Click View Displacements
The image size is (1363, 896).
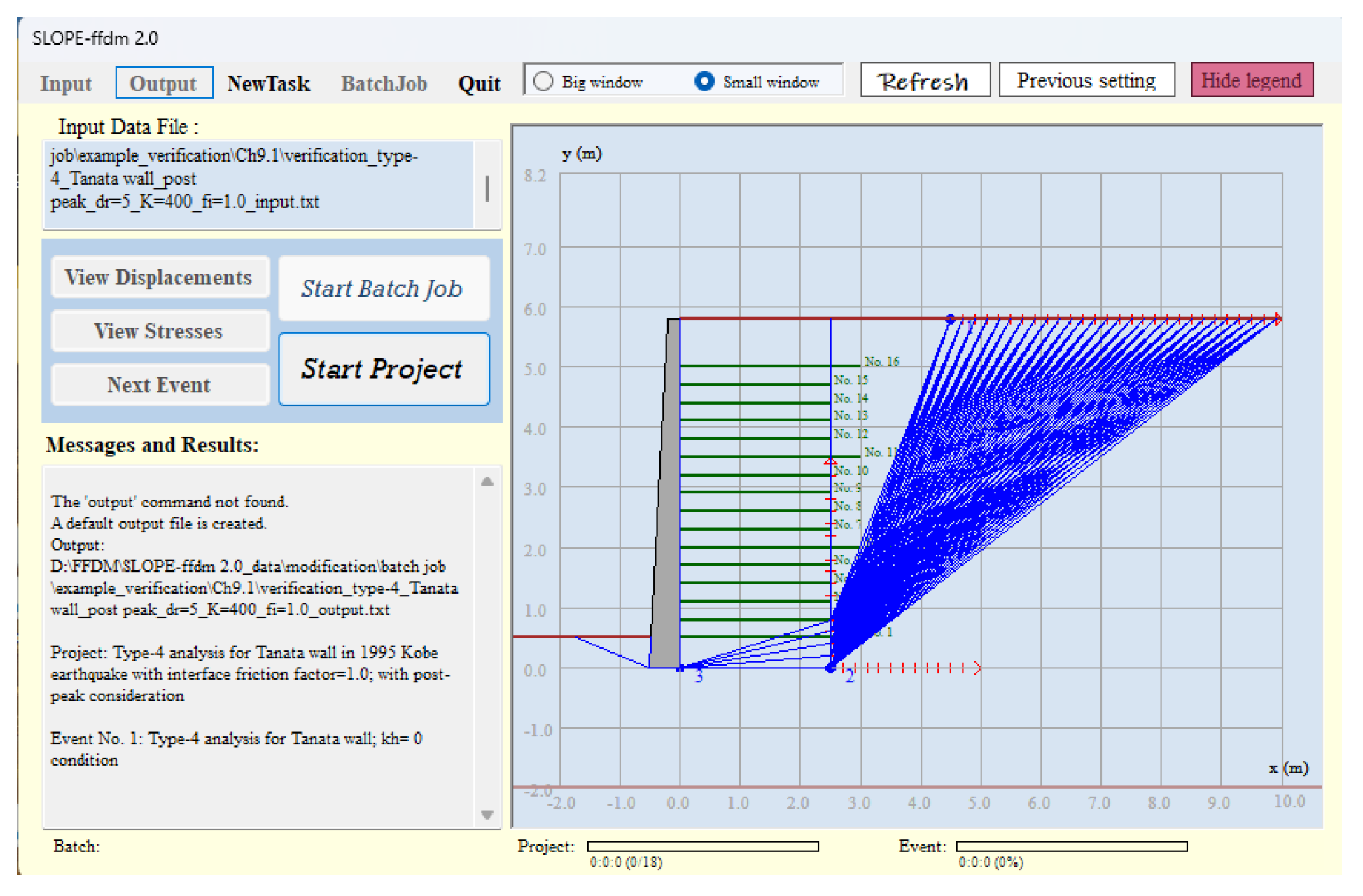[159, 277]
